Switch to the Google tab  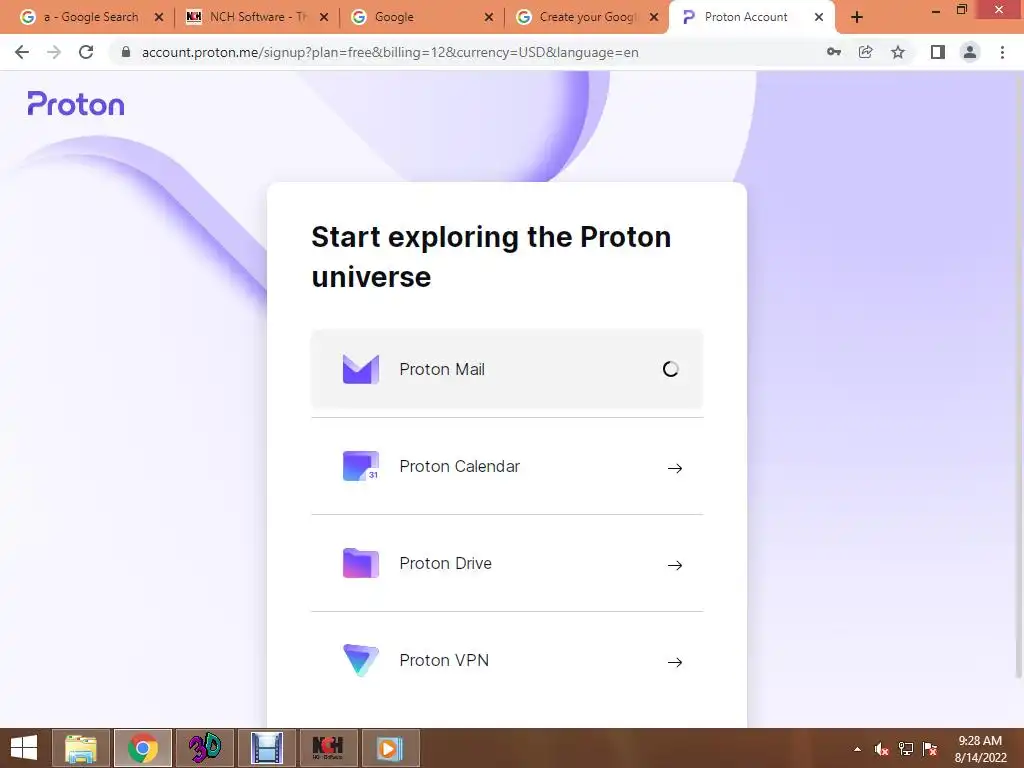[422, 17]
